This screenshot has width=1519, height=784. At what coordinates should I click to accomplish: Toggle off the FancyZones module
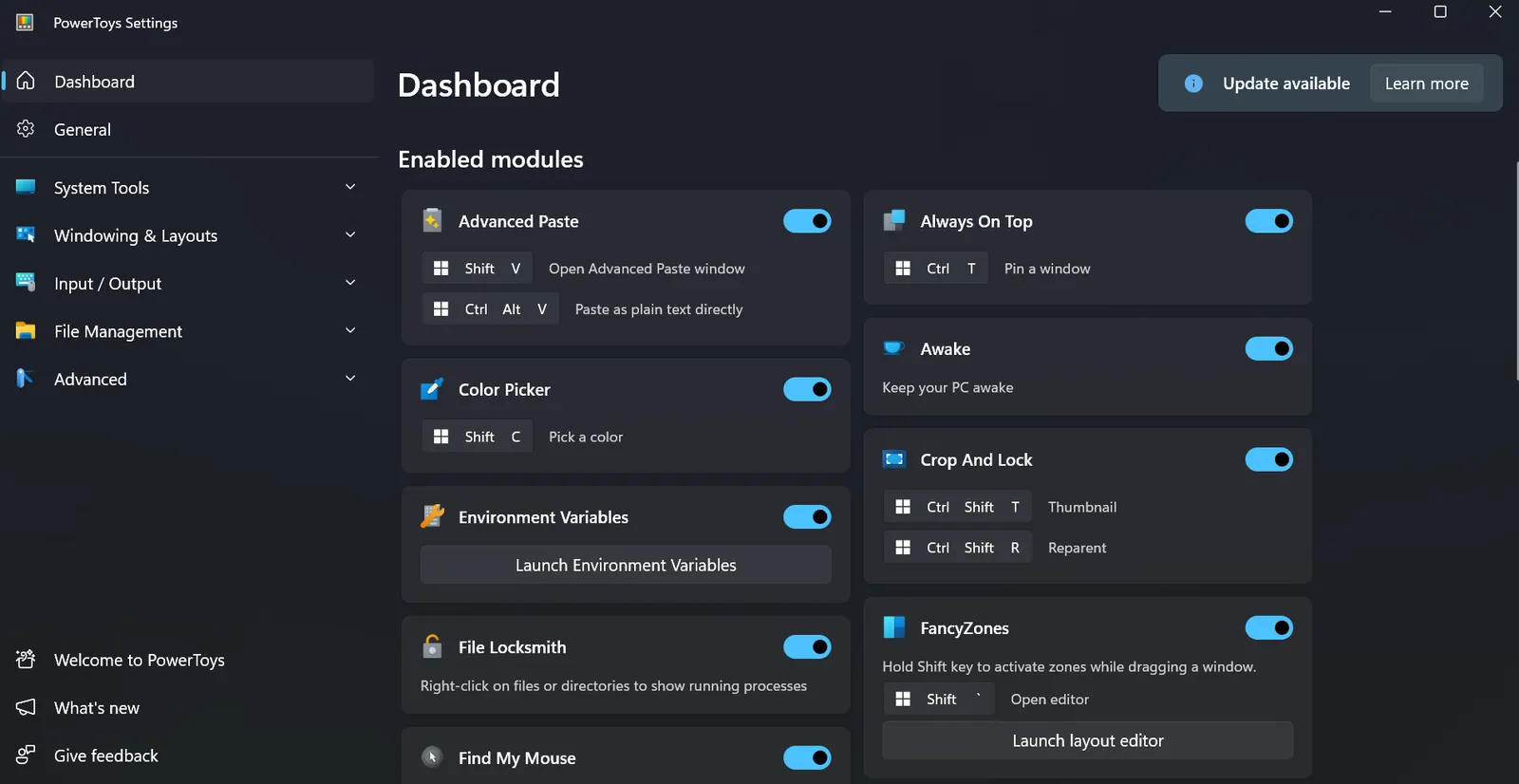click(1268, 627)
